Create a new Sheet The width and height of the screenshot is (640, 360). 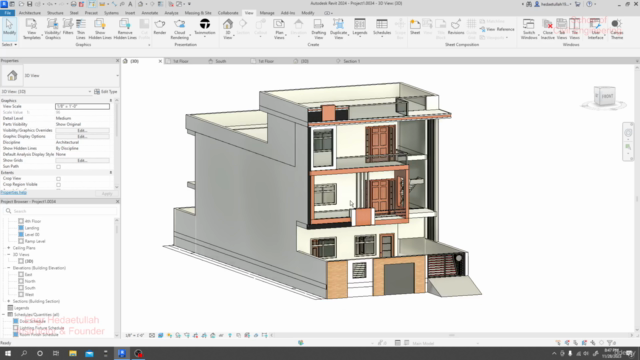coord(415,27)
